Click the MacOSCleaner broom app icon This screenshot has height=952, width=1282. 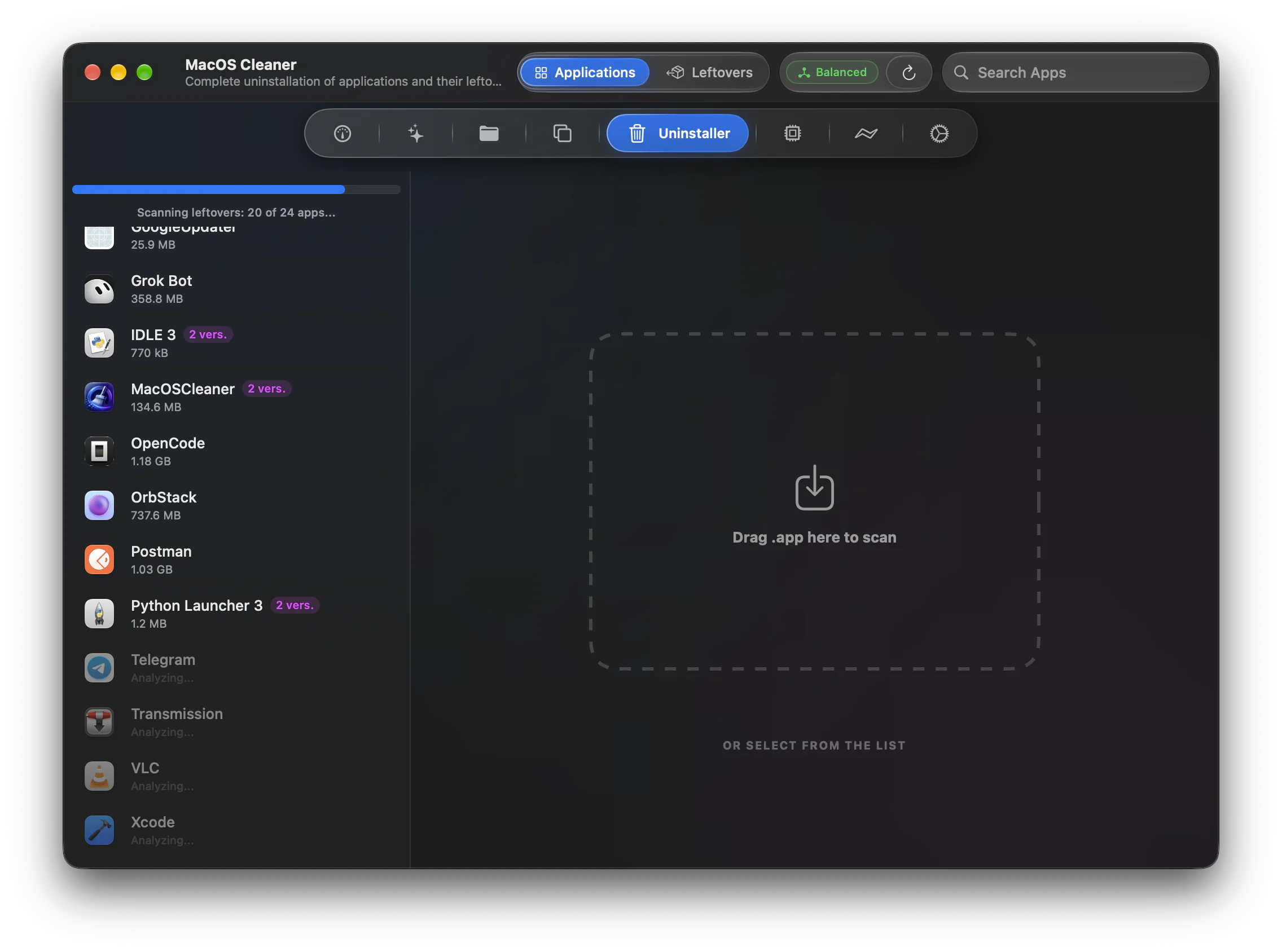pos(99,398)
